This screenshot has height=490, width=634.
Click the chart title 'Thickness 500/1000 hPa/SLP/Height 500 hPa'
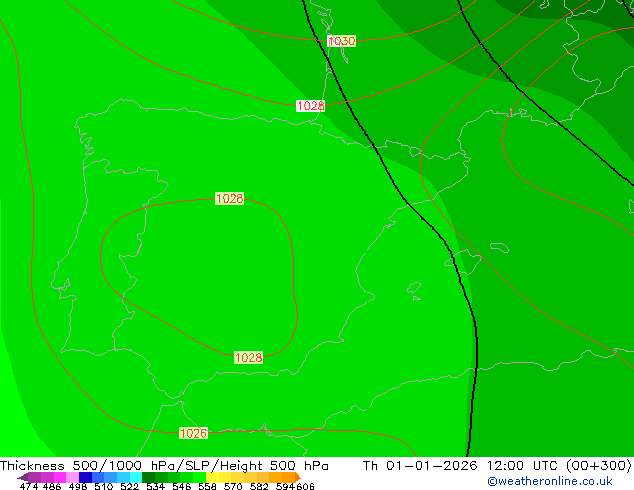tap(164, 466)
